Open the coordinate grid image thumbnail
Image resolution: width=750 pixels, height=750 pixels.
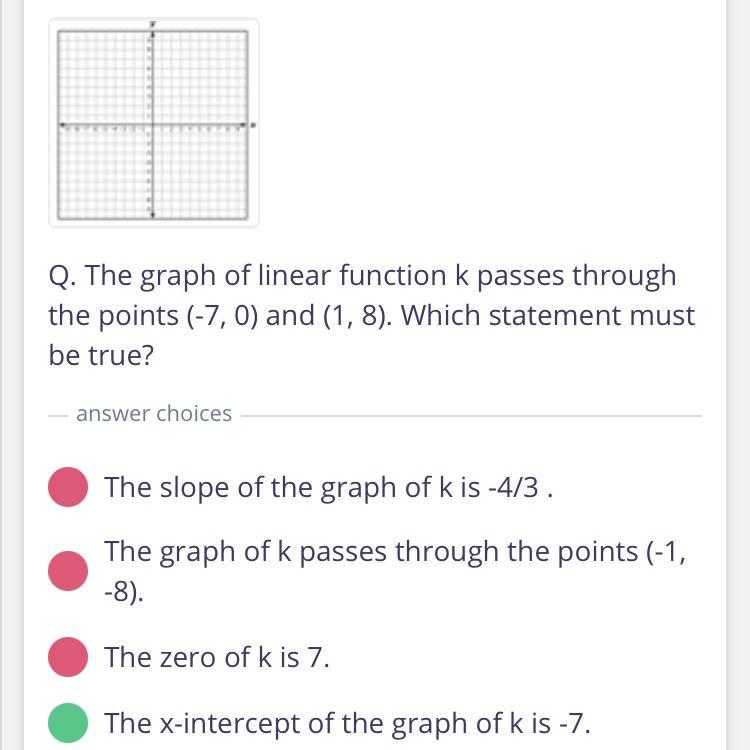point(154,123)
